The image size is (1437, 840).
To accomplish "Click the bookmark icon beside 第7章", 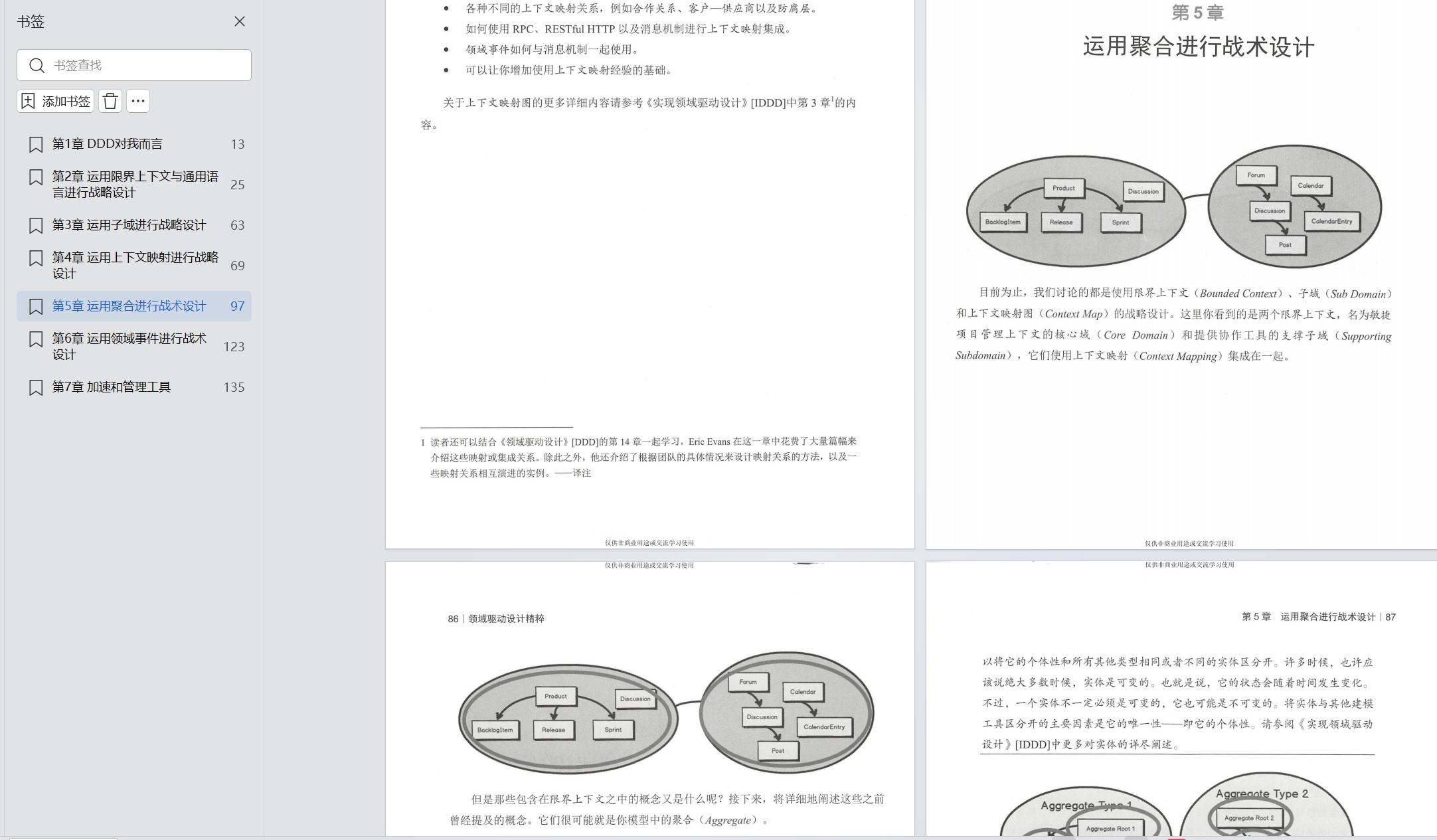I will (x=36, y=388).
